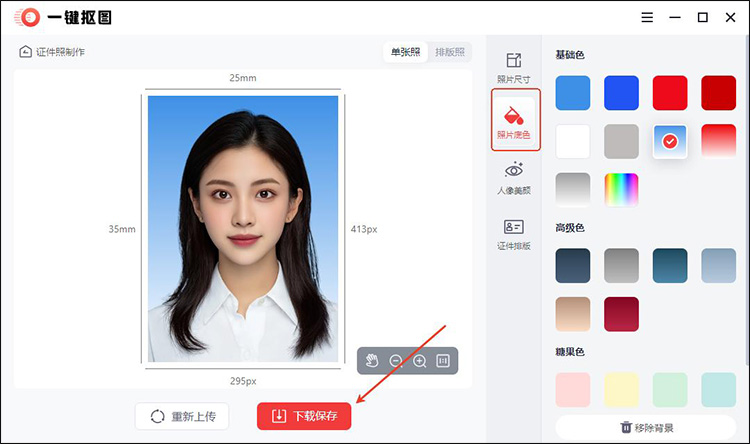This screenshot has height=444, width=750.
Task: Zoom in with the plus magnifier
Action: pyautogui.click(x=419, y=360)
